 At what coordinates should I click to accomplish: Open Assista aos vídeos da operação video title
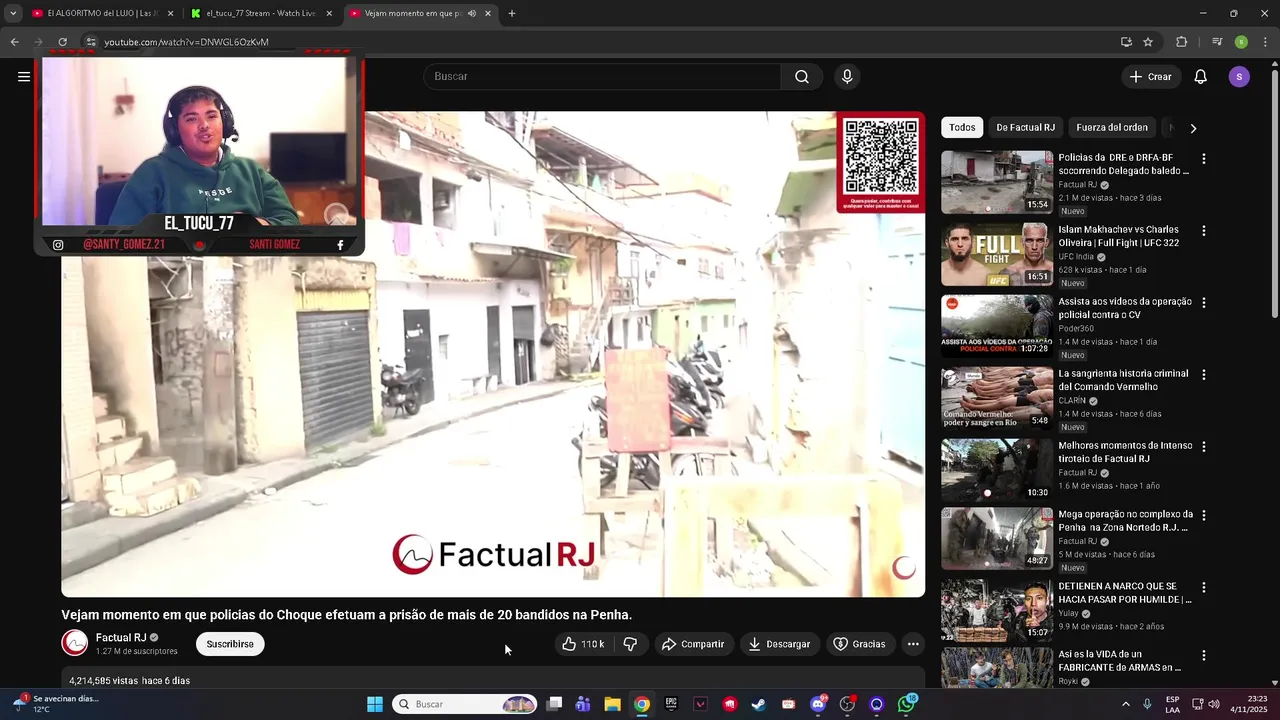1125,308
